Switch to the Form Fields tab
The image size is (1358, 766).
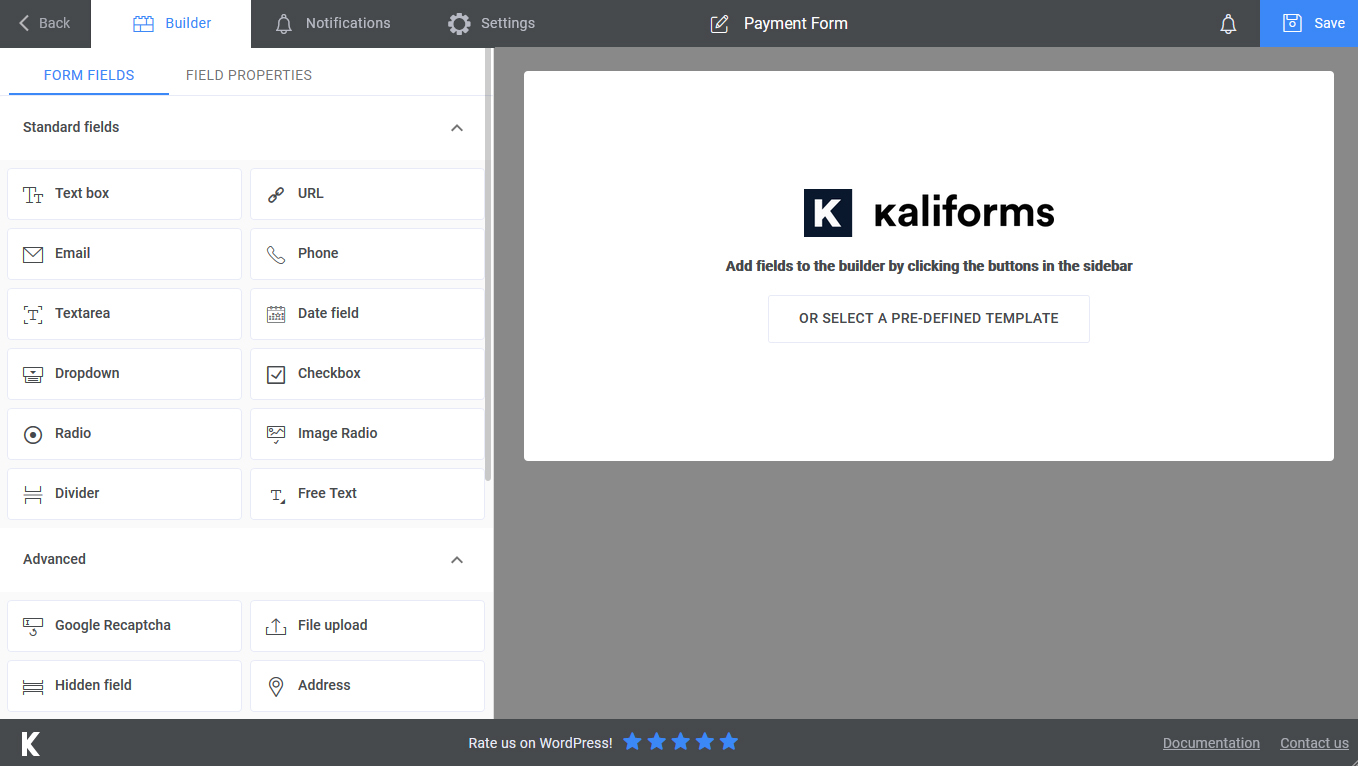pyautogui.click(x=89, y=75)
